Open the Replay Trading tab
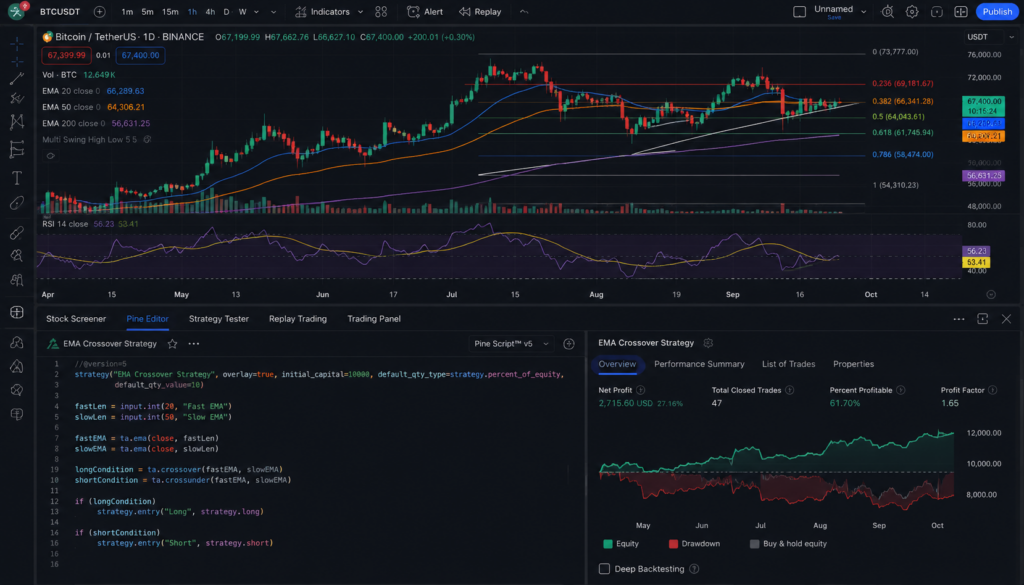 [x=298, y=319]
